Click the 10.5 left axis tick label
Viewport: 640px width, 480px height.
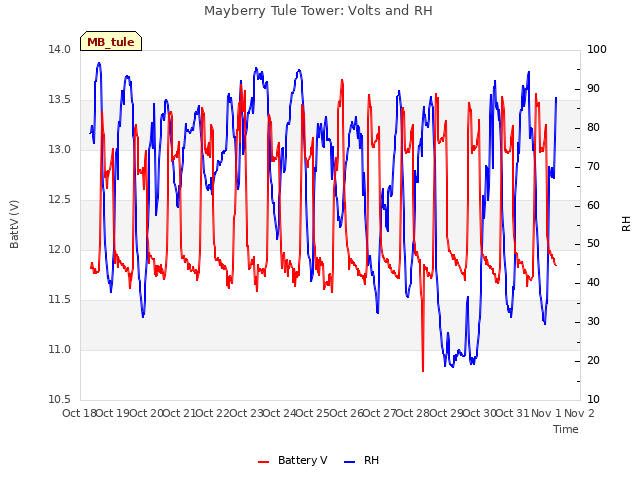coord(60,399)
